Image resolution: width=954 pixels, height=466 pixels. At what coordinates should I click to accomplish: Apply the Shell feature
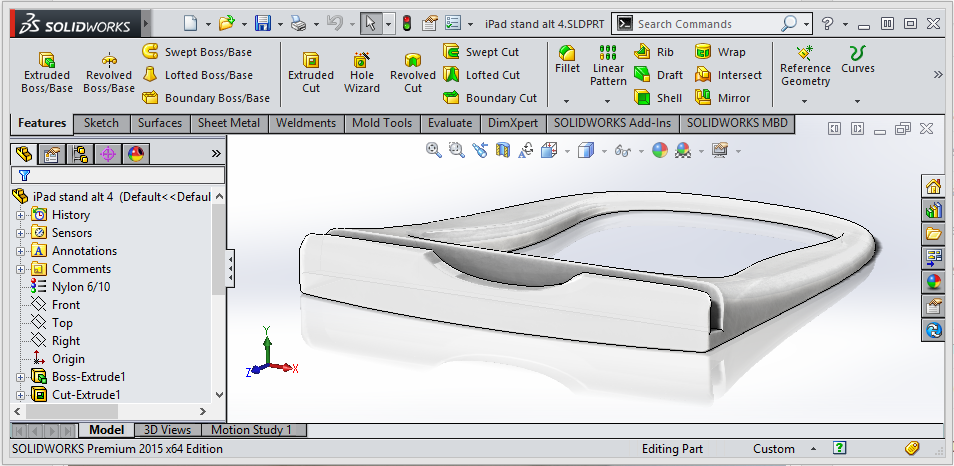[x=659, y=98]
